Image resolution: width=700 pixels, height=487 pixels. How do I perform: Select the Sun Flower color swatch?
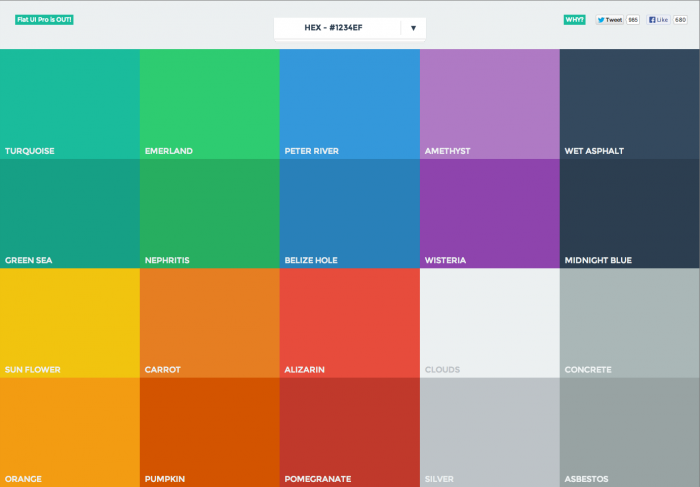tap(70, 323)
